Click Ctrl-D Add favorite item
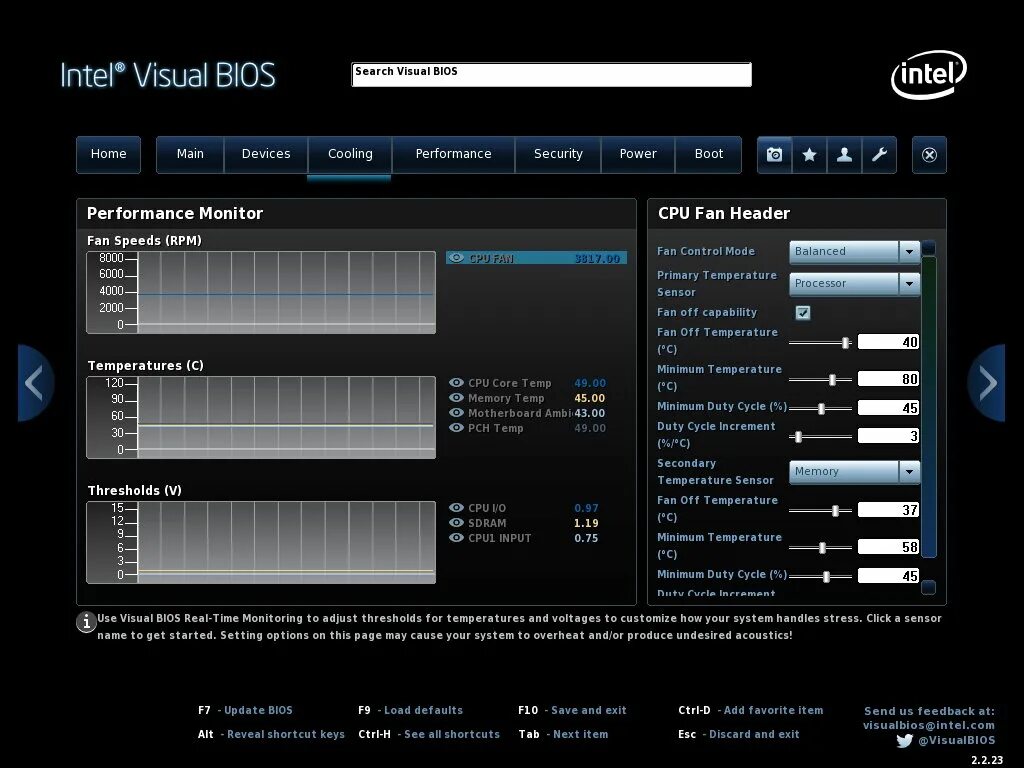This screenshot has height=768, width=1024. (x=751, y=711)
